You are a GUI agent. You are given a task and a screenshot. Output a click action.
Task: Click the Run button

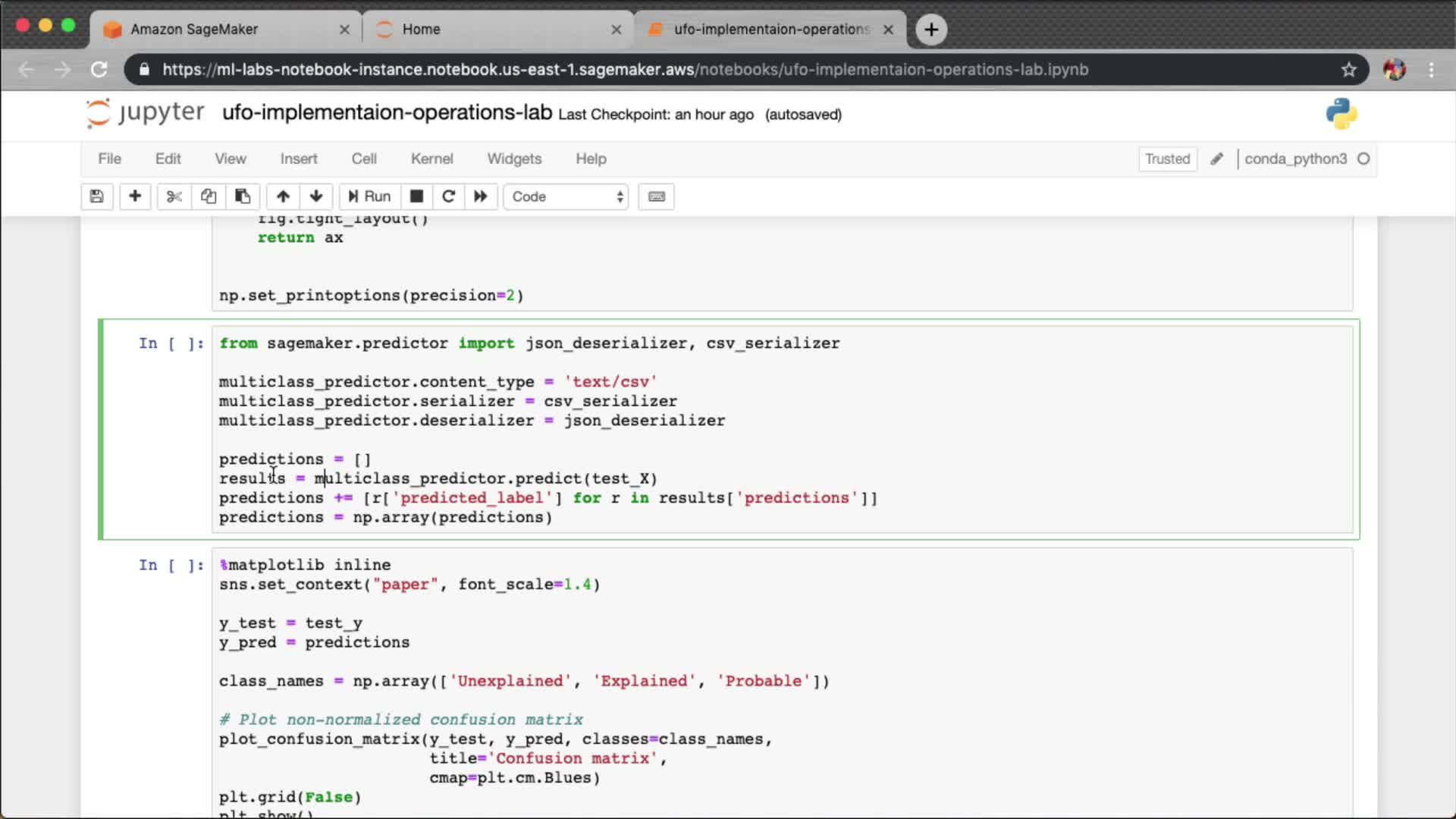click(369, 196)
